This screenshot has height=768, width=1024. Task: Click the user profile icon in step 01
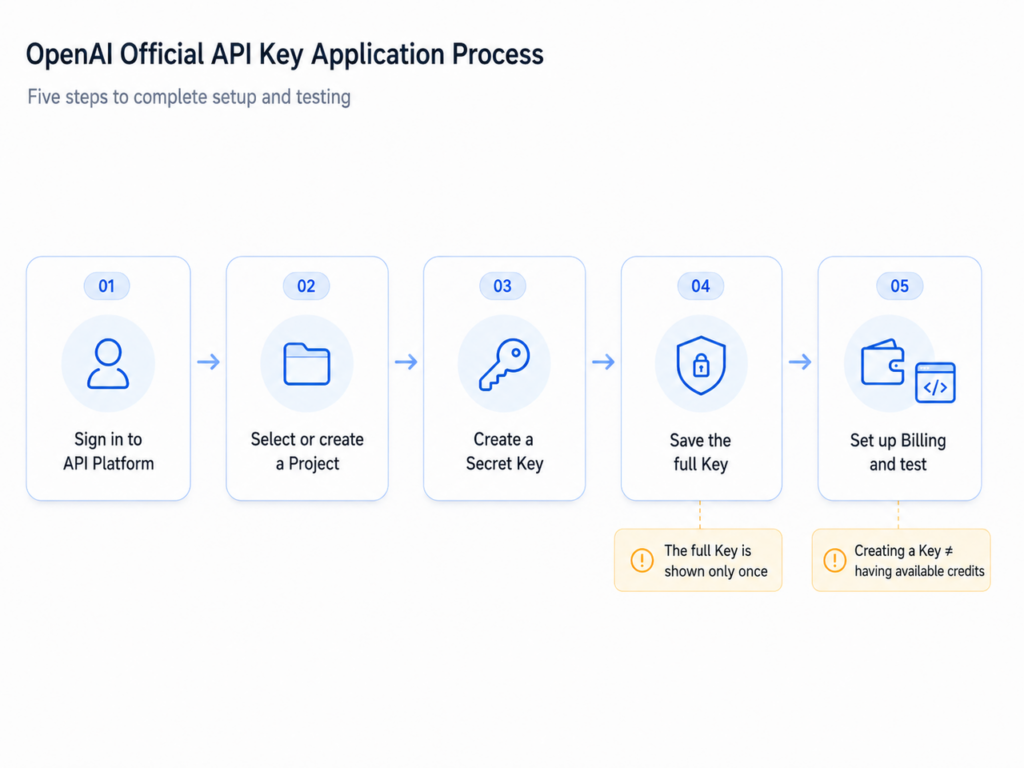(x=108, y=364)
